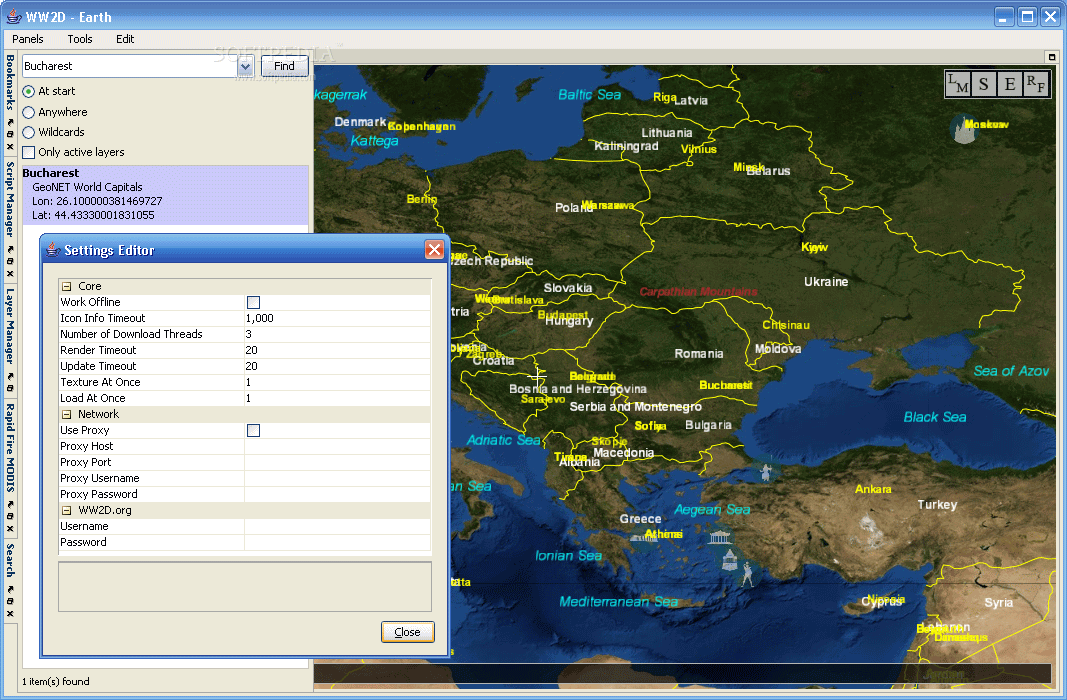1067x700 pixels.
Task: Click the Find button
Action: tap(284, 66)
